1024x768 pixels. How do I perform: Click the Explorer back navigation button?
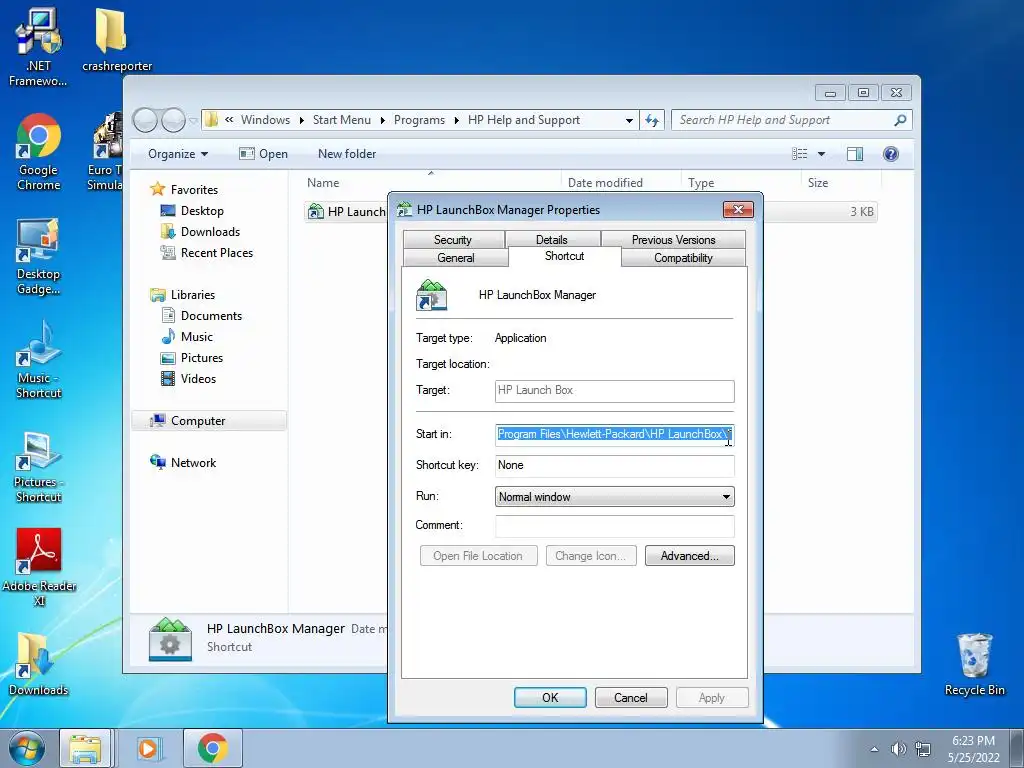146,120
